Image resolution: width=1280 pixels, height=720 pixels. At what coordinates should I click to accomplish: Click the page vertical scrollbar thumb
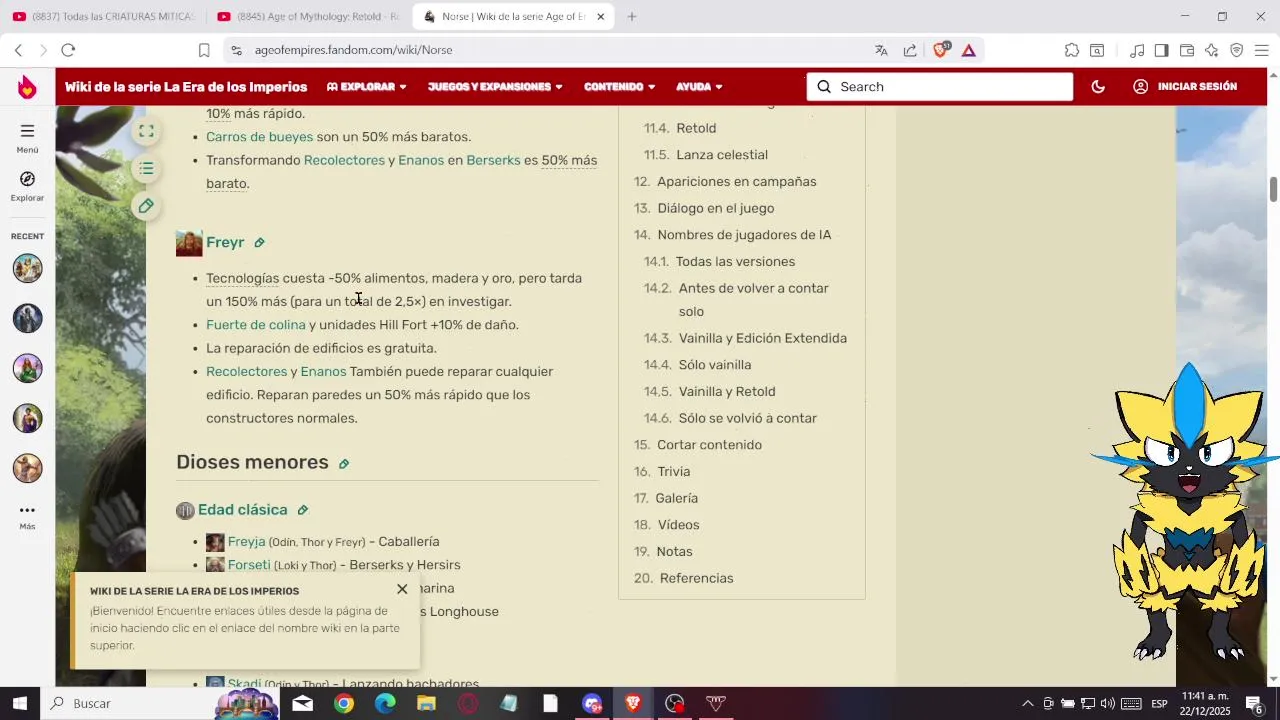[x=1273, y=189]
